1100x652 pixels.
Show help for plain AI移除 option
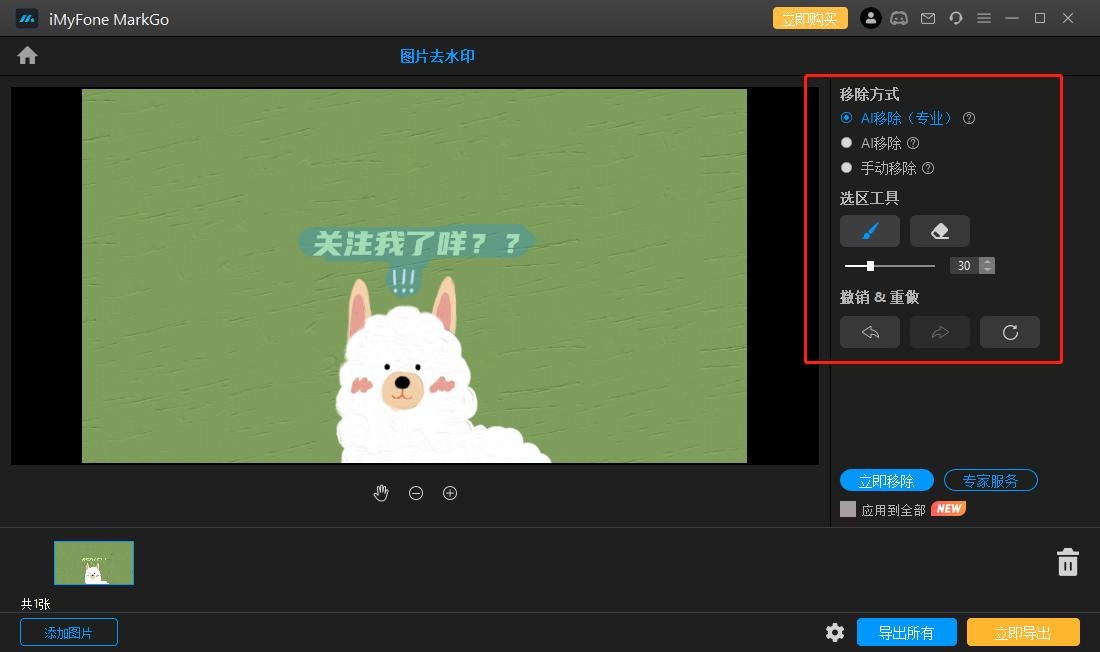coord(913,143)
